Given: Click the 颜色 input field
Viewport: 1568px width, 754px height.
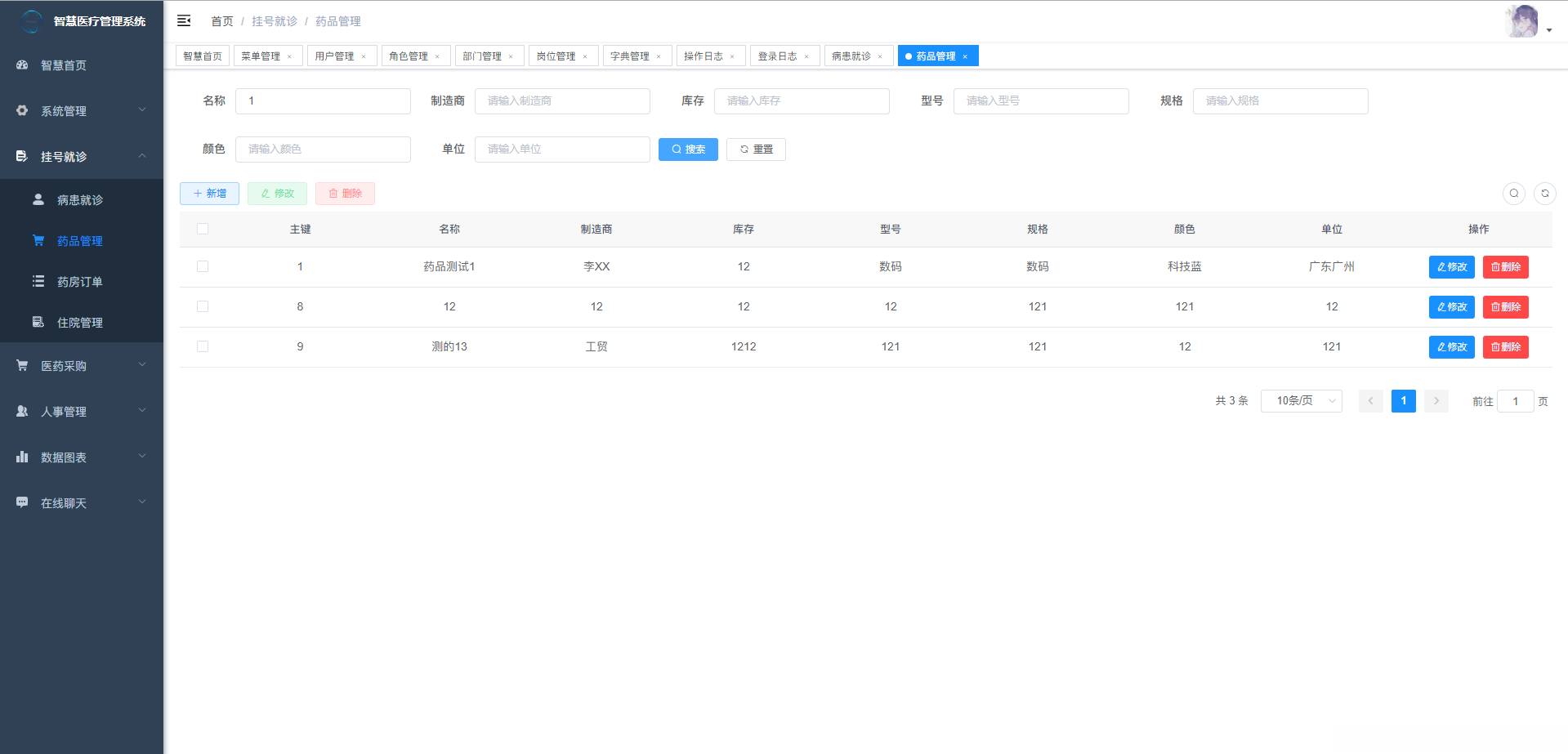Looking at the screenshot, I should tap(323, 149).
